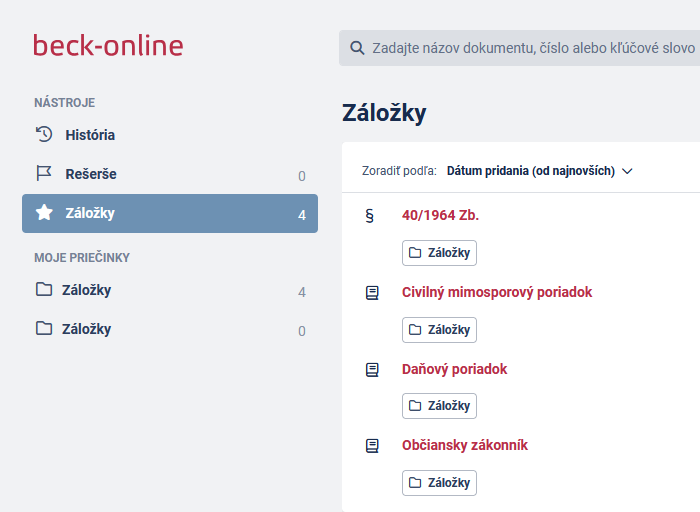Select the first Záložky folder with 4 items

point(170,290)
